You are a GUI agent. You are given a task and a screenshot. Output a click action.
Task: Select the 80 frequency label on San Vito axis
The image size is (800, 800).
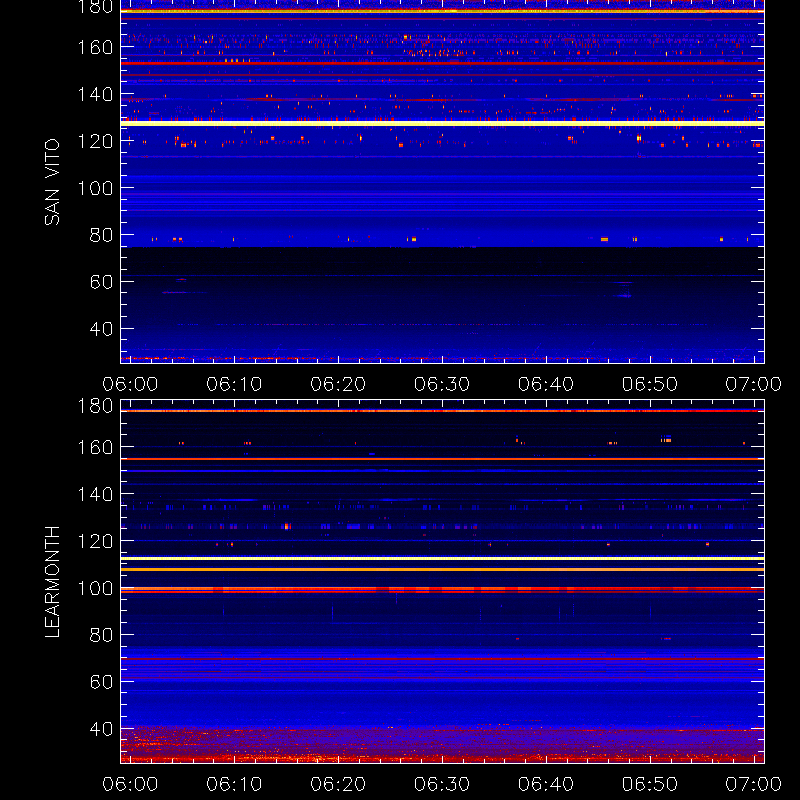coord(101,235)
